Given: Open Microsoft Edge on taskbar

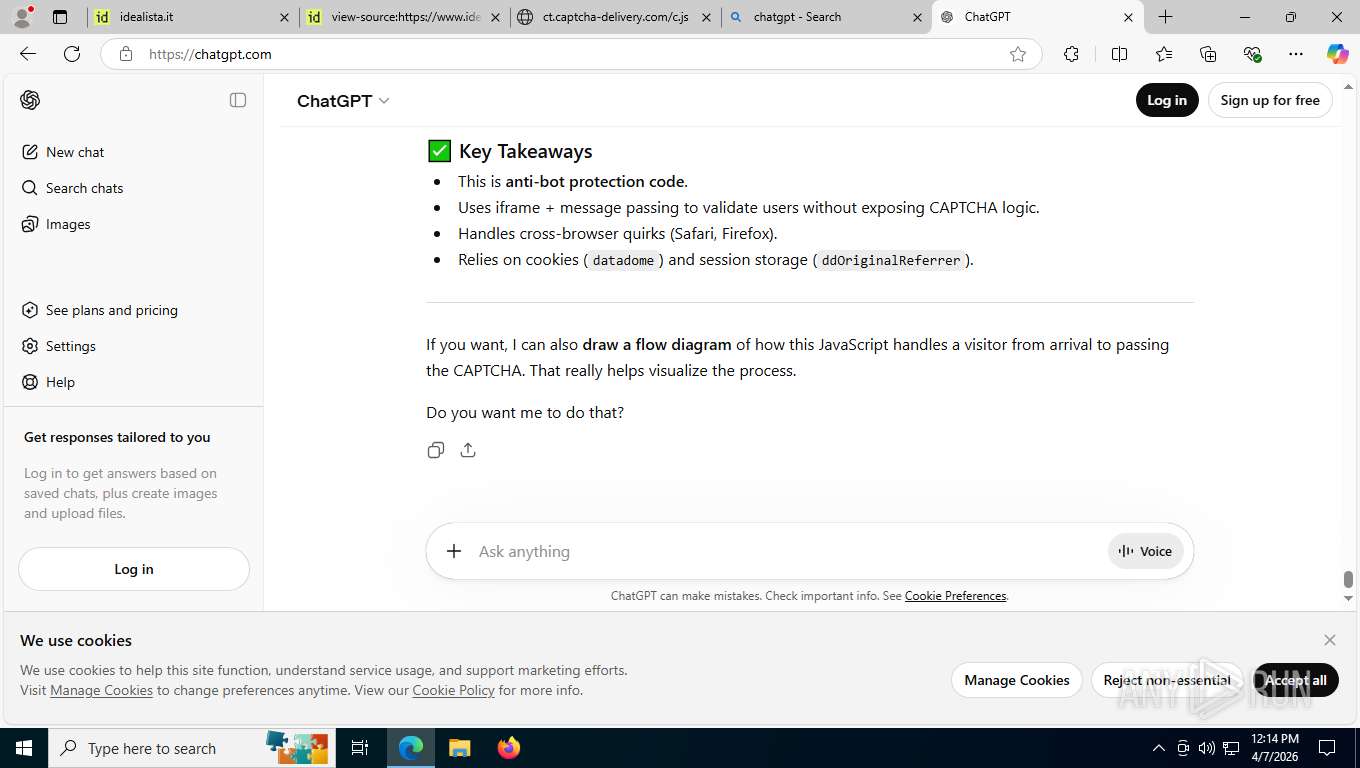Looking at the screenshot, I should tap(411, 748).
